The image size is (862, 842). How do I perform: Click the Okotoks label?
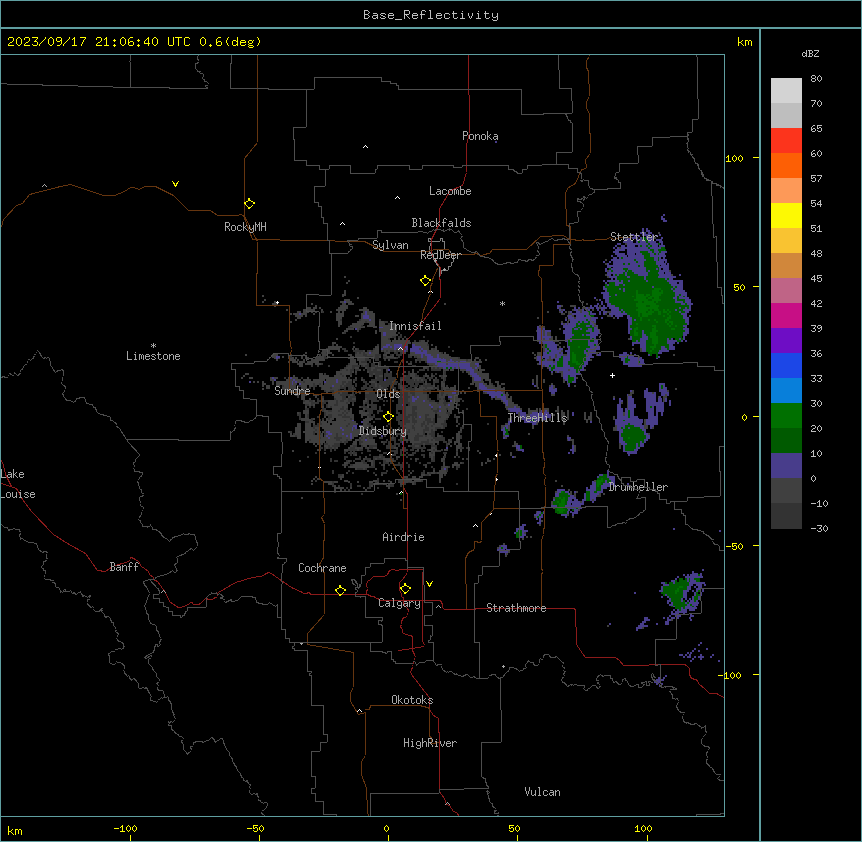412,700
